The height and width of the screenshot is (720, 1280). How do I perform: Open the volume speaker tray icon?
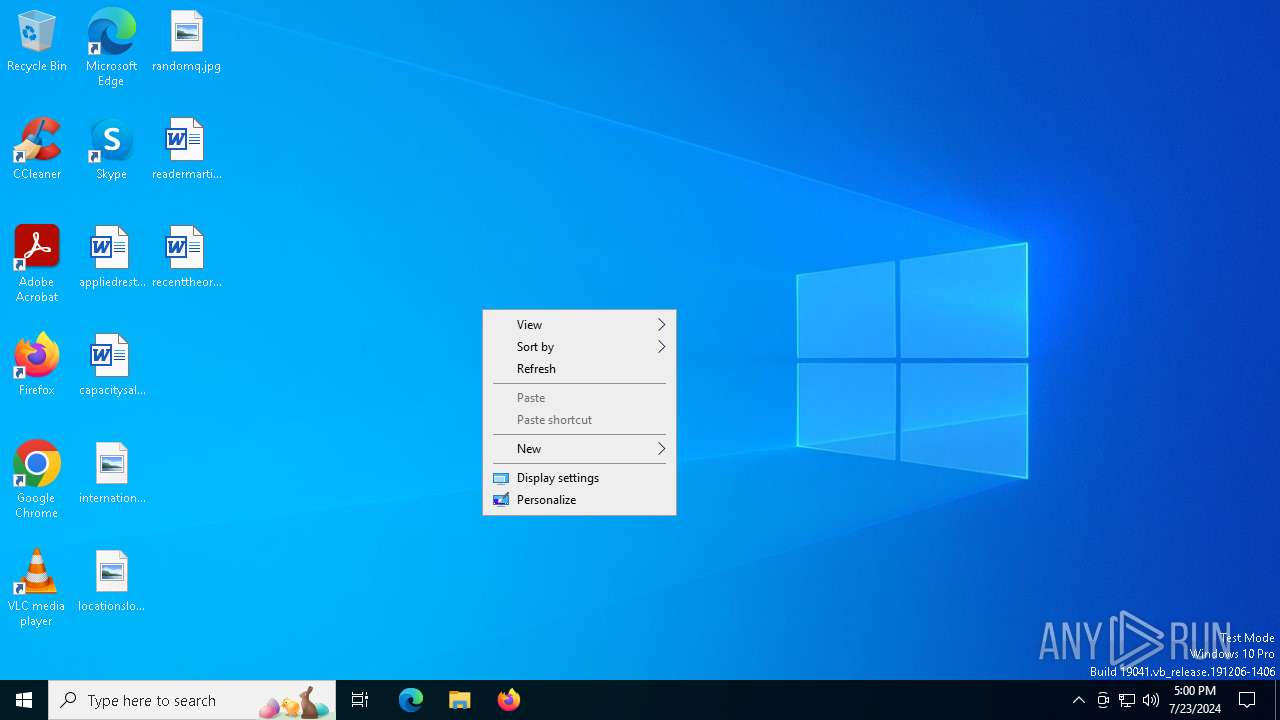pyautogui.click(x=1151, y=700)
